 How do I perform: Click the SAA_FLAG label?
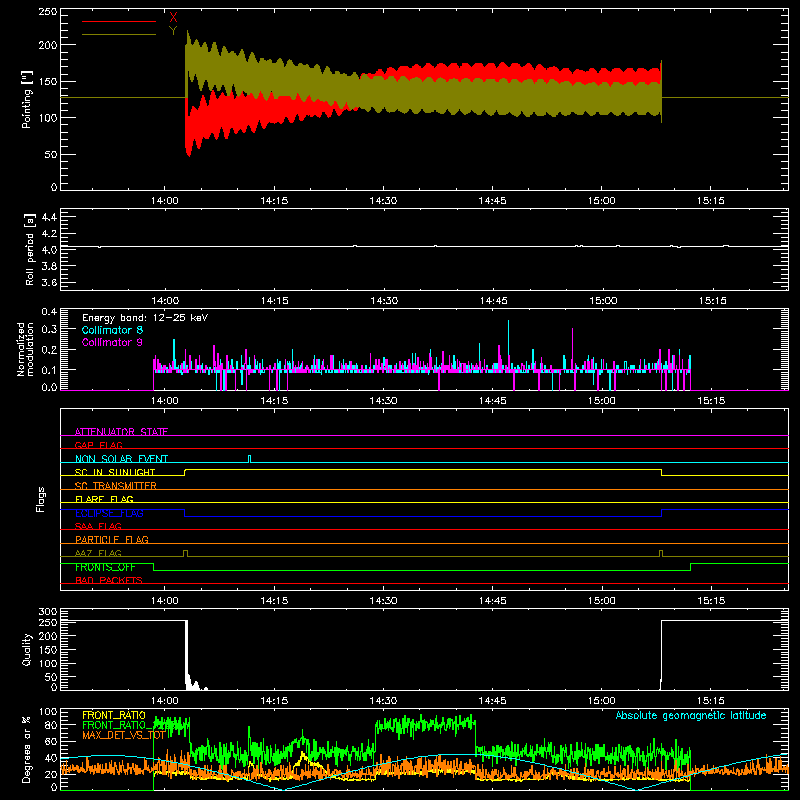(98, 526)
